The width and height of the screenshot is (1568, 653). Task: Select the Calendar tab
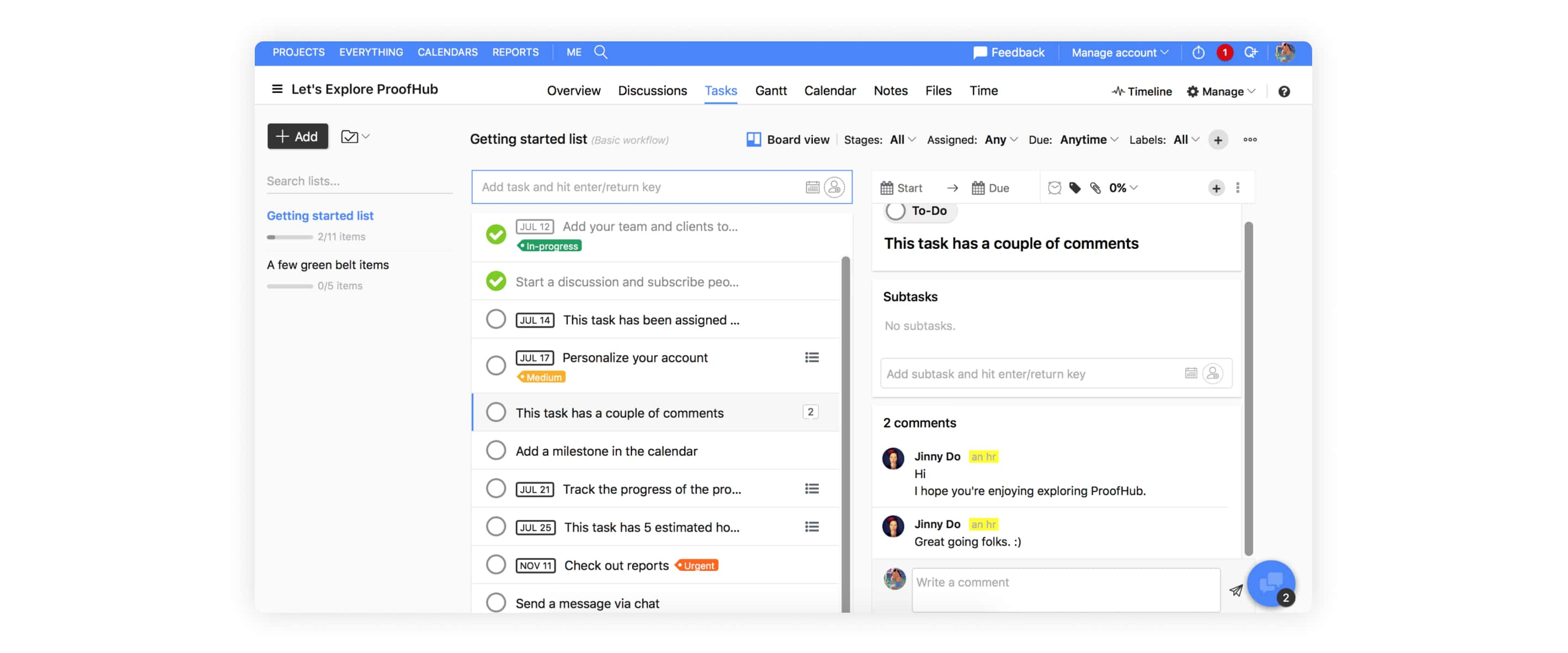pos(830,91)
